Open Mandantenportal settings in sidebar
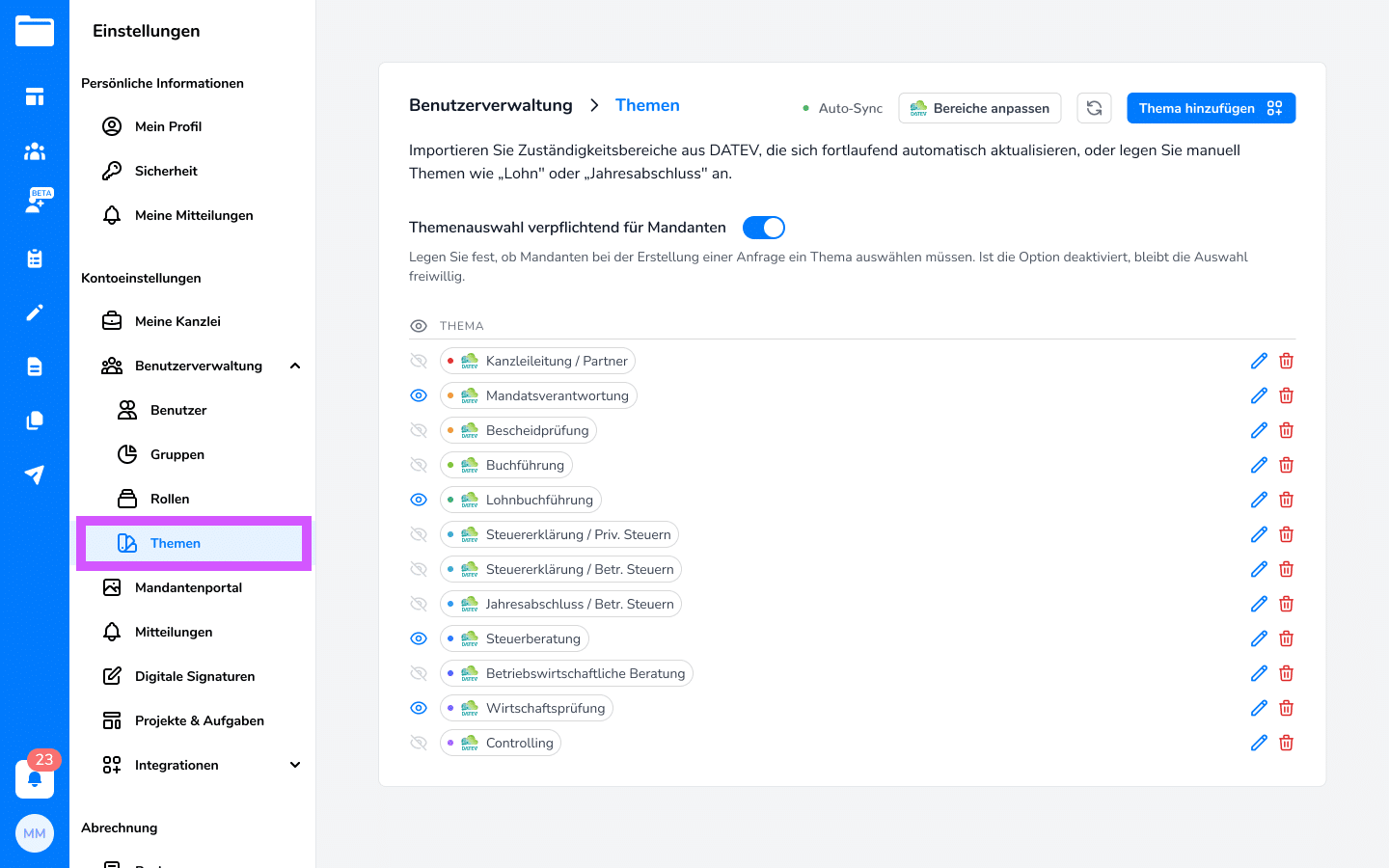The height and width of the screenshot is (868, 1389). coord(188,587)
